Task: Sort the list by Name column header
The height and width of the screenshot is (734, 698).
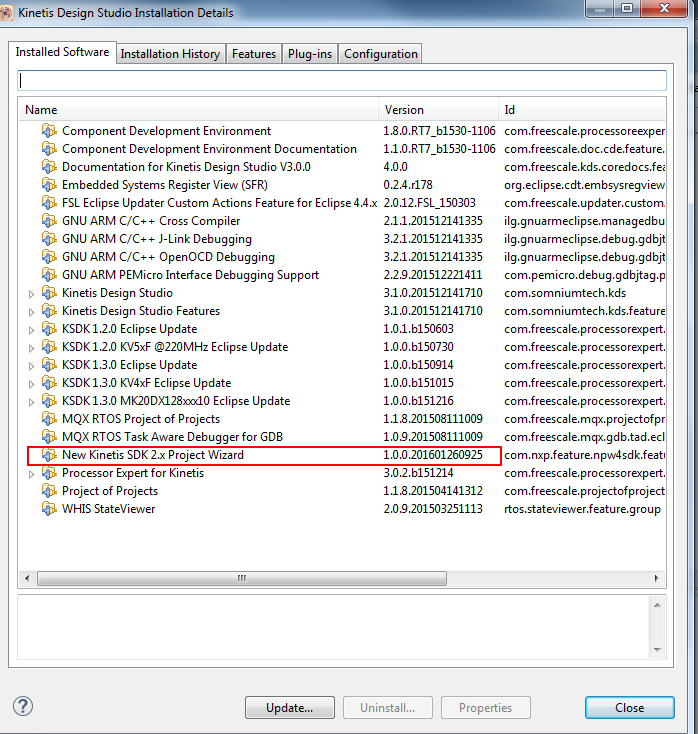Action: 198,110
